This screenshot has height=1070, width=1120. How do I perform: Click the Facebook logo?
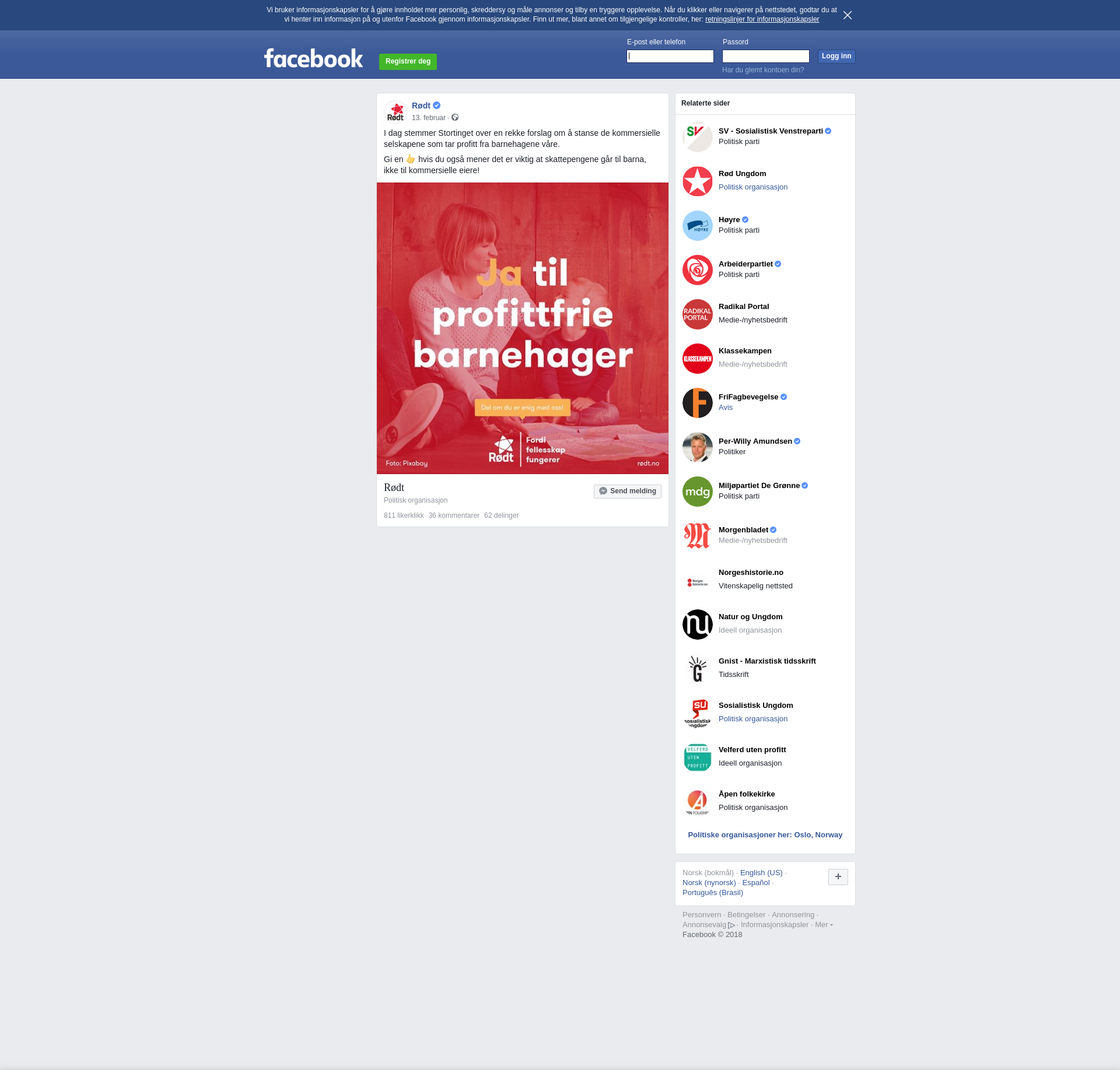pyautogui.click(x=313, y=58)
